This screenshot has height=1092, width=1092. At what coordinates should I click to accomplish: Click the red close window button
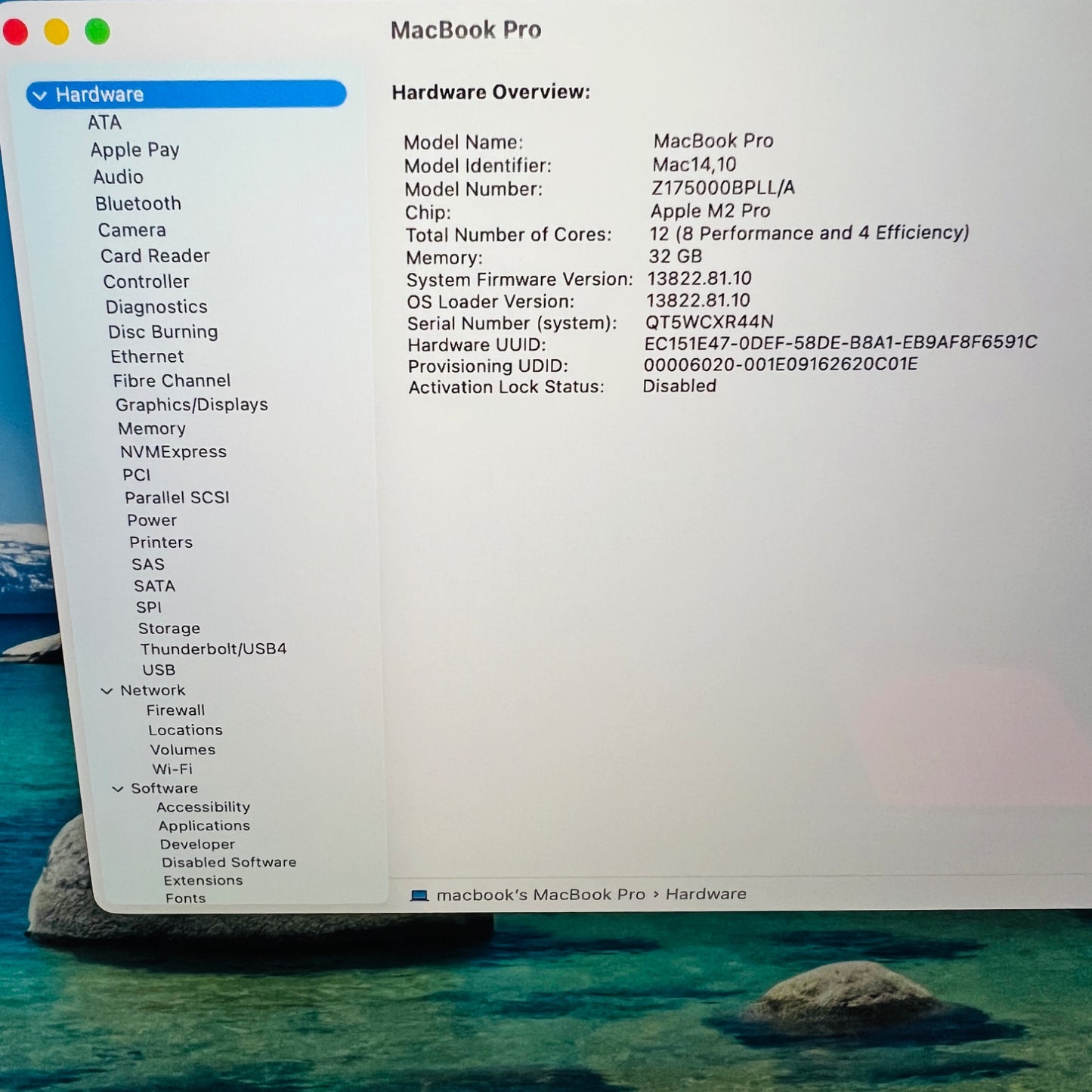[15, 32]
